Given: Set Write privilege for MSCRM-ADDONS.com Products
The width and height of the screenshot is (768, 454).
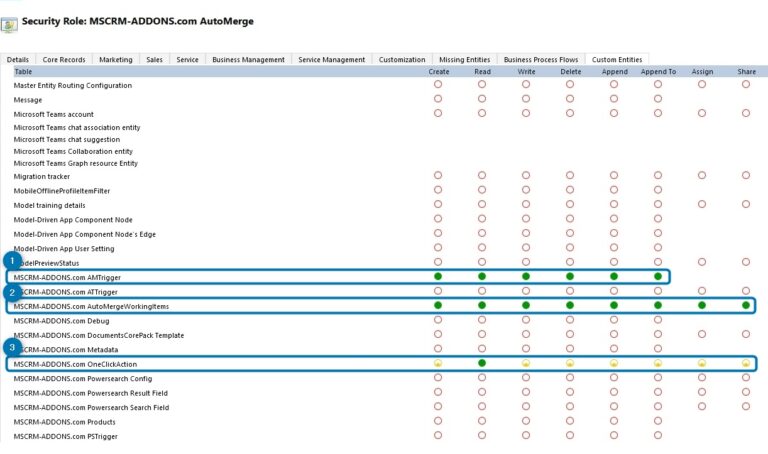Looking at the screenshot, I should (526, 421).
